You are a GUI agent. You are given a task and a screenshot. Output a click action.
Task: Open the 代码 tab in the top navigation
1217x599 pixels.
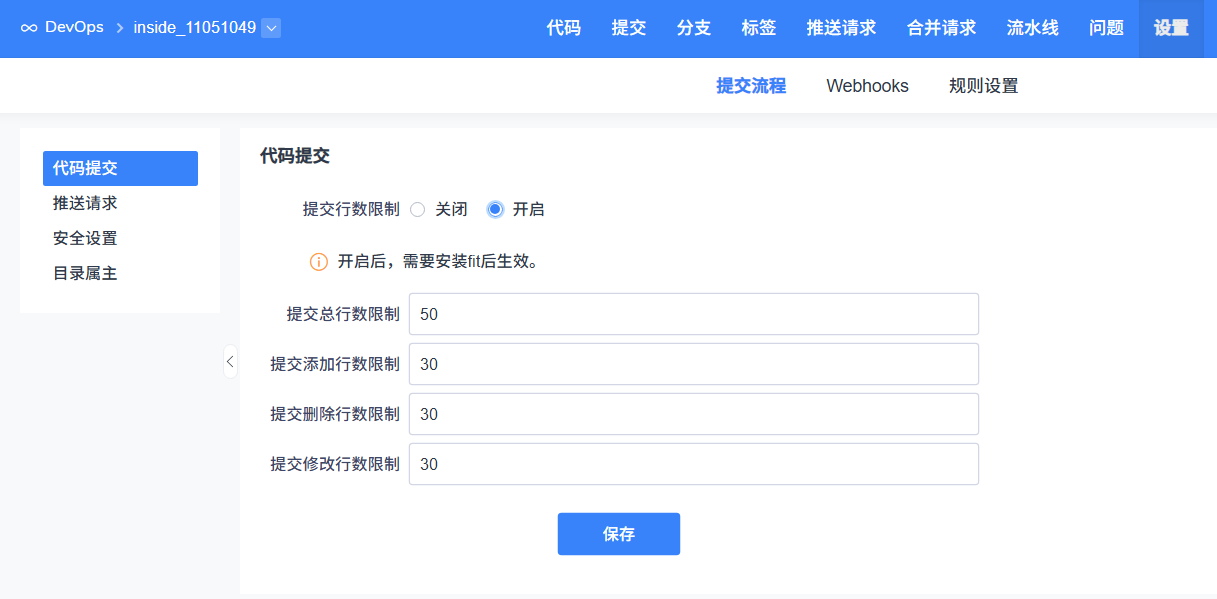click(x=564, y=28)
